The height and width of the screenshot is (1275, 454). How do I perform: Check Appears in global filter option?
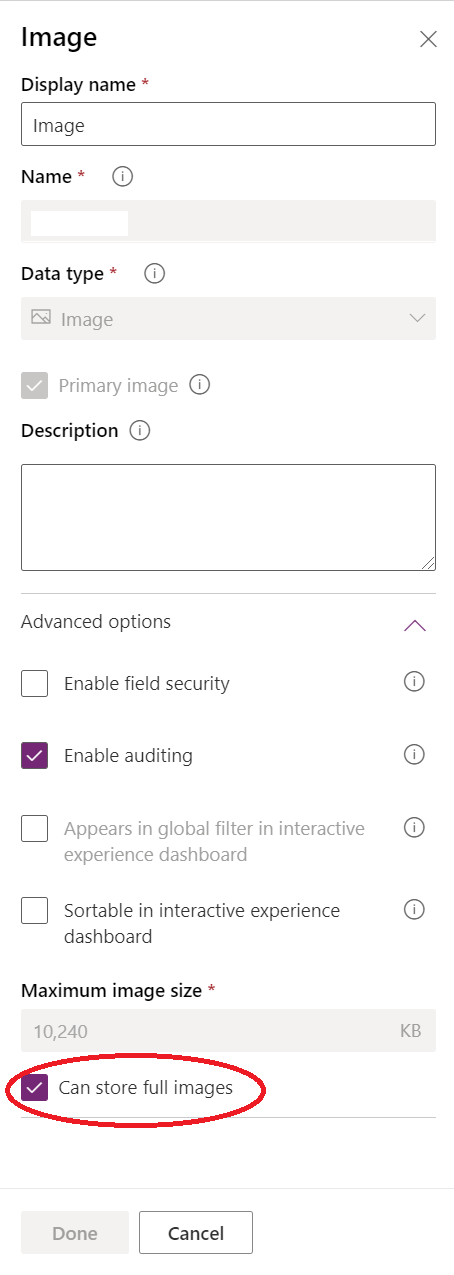point(35,829)
